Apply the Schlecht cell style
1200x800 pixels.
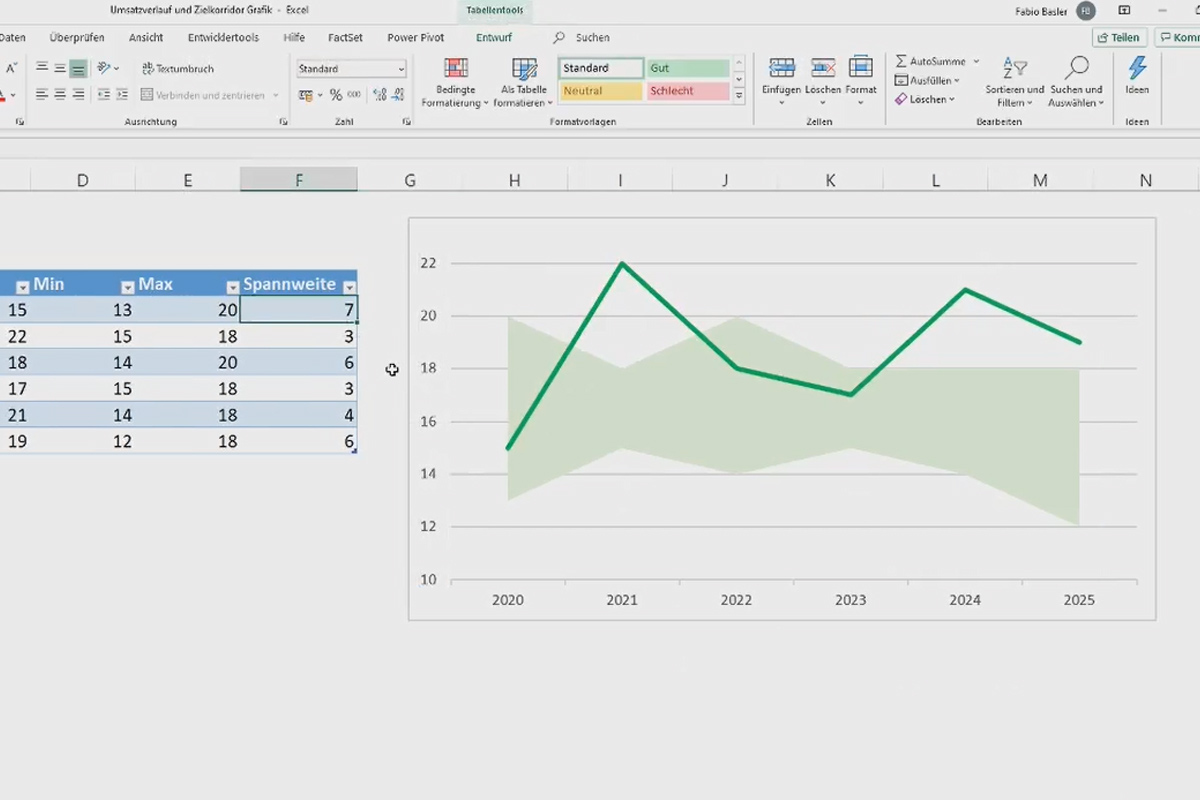click(x=688, y=91)
